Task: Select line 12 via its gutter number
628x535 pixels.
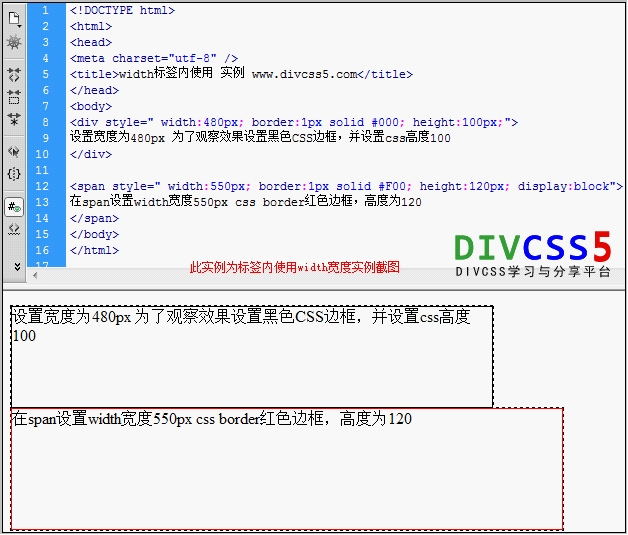Action: click(42, 186)
